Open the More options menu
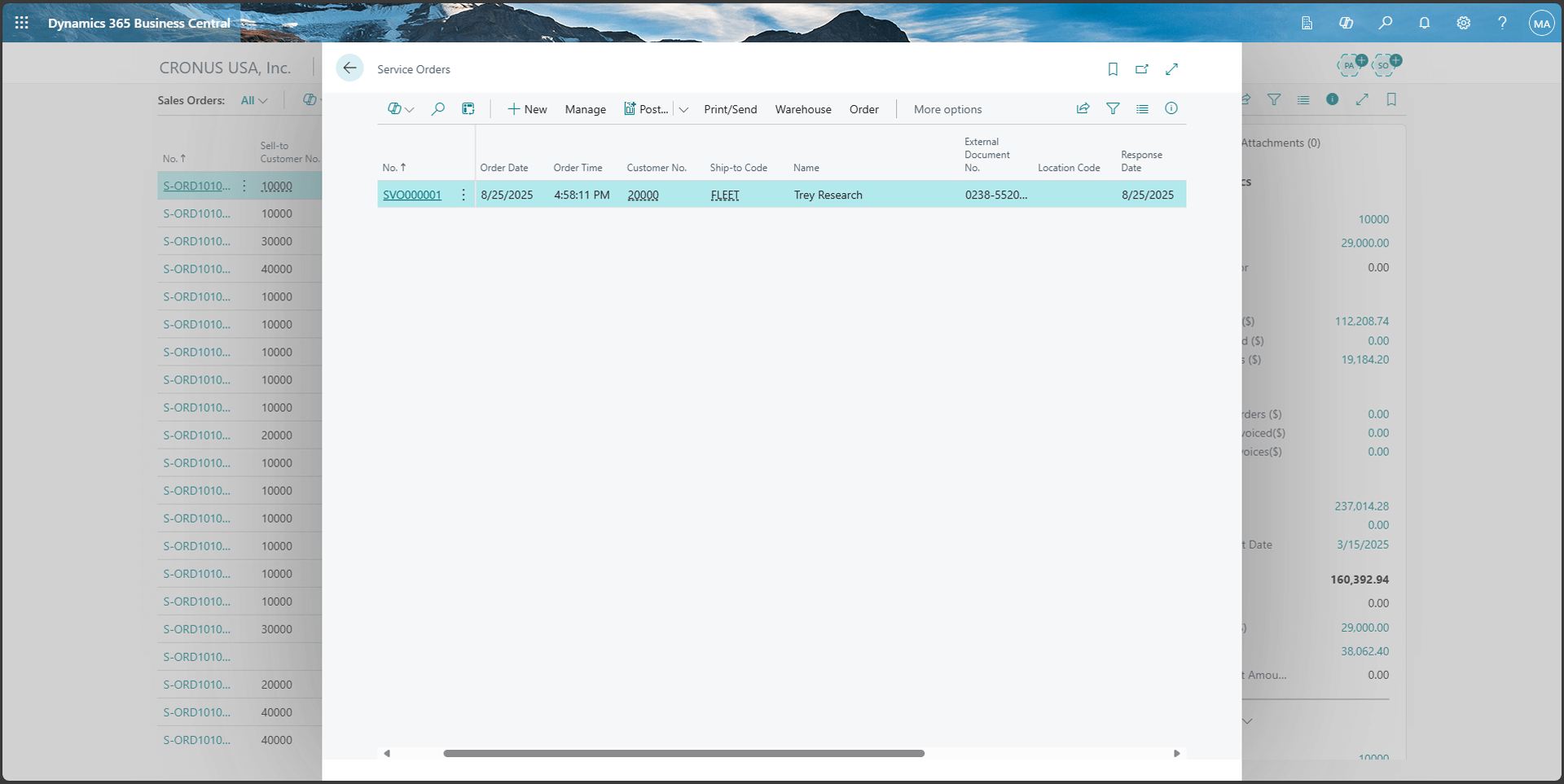Image resolution: width=1564 pixels, height=784 pixels. pos(947,109)
